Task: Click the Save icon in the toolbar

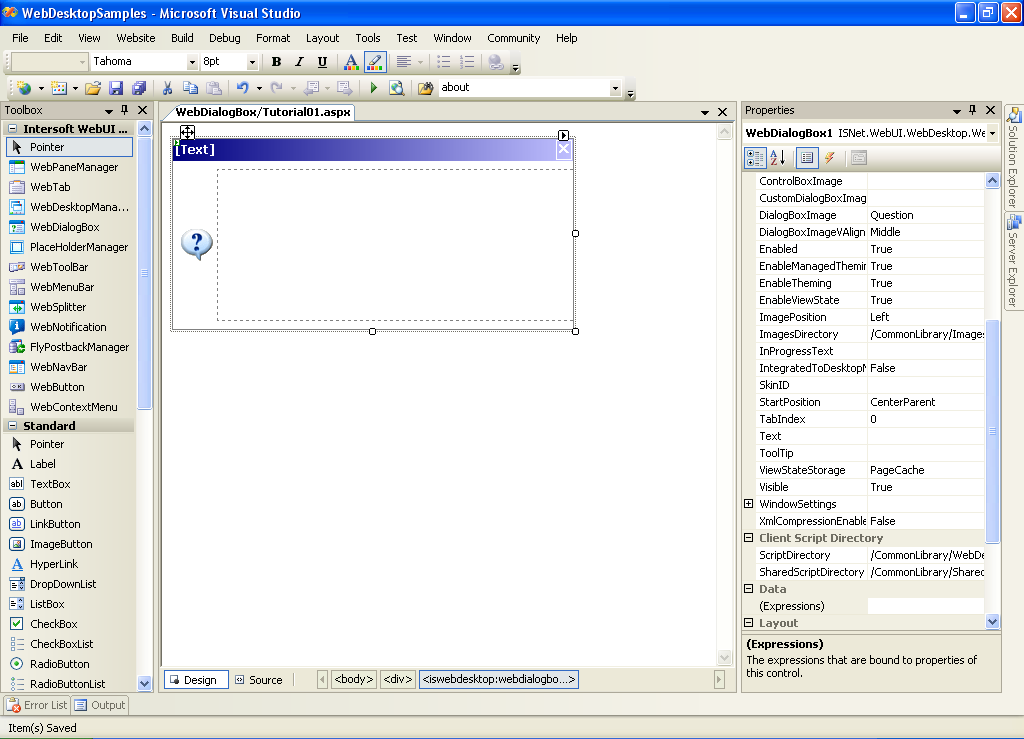Action: 116,88
